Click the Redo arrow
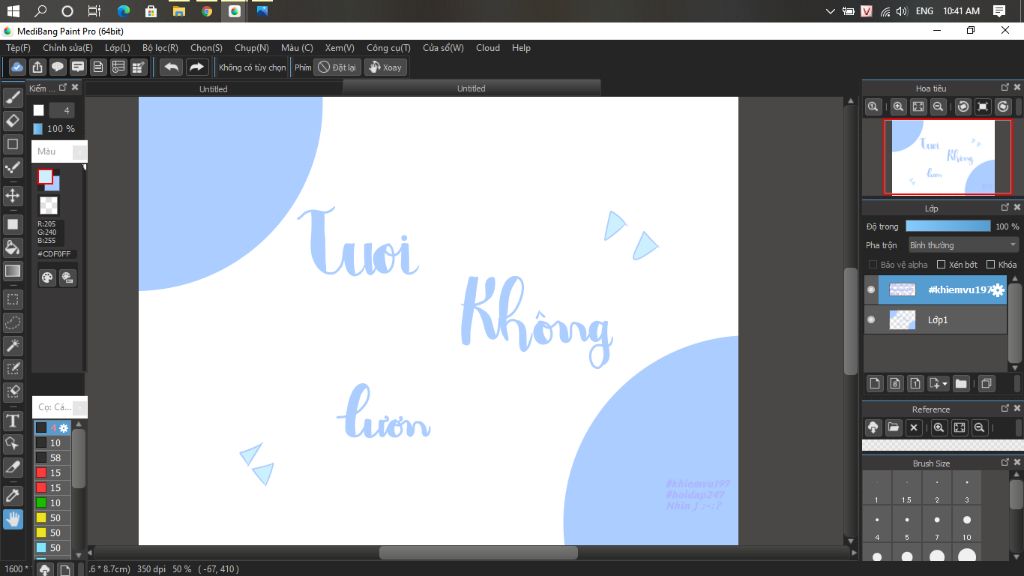The height and width of the screenshot is (576, 1024). (196, 67)
